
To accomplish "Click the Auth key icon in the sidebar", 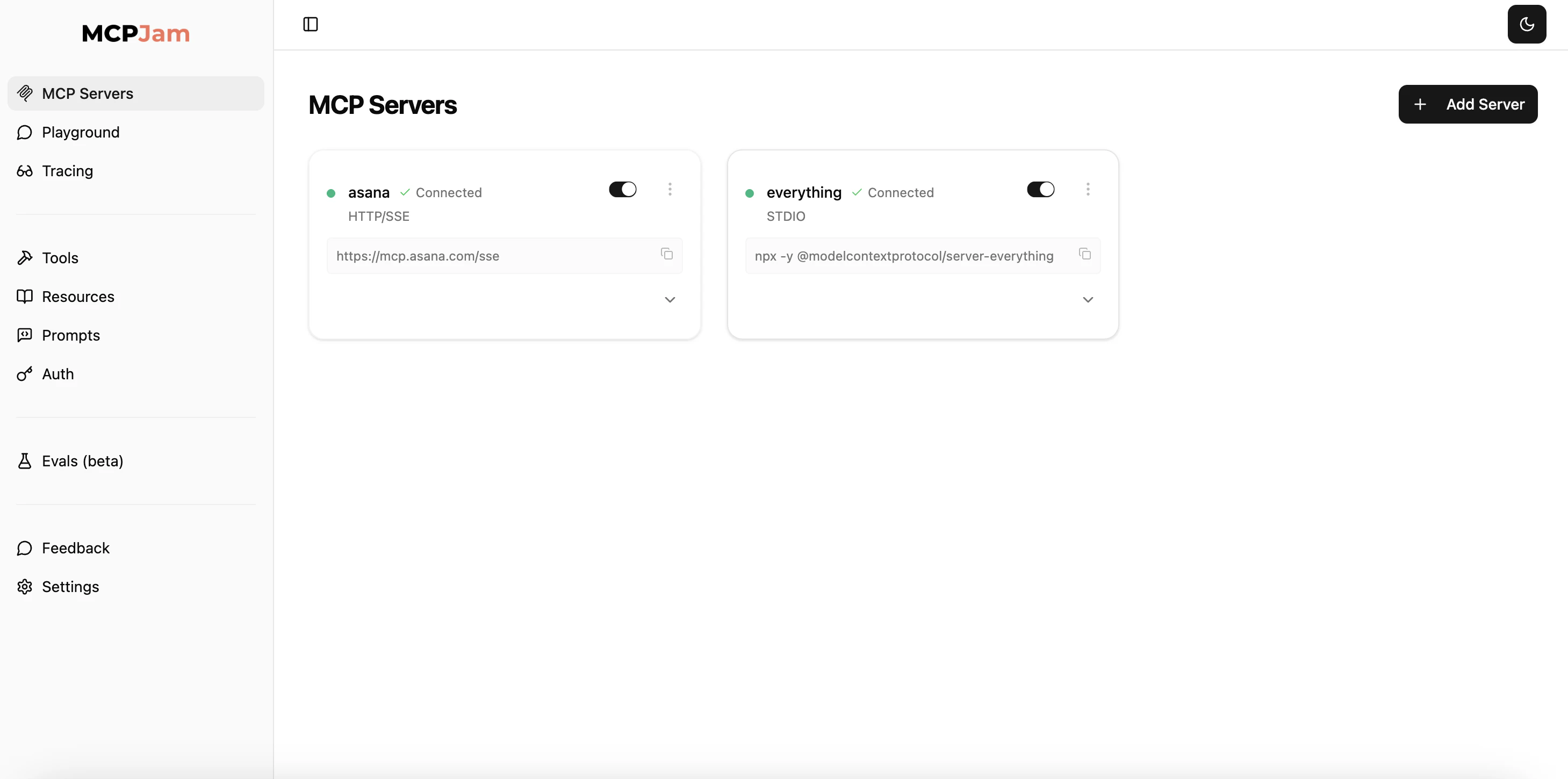I will 24,374.
